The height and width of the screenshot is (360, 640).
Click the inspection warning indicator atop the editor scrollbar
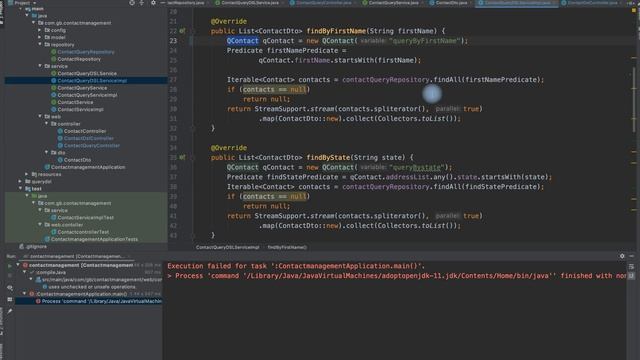click(634, 11)
